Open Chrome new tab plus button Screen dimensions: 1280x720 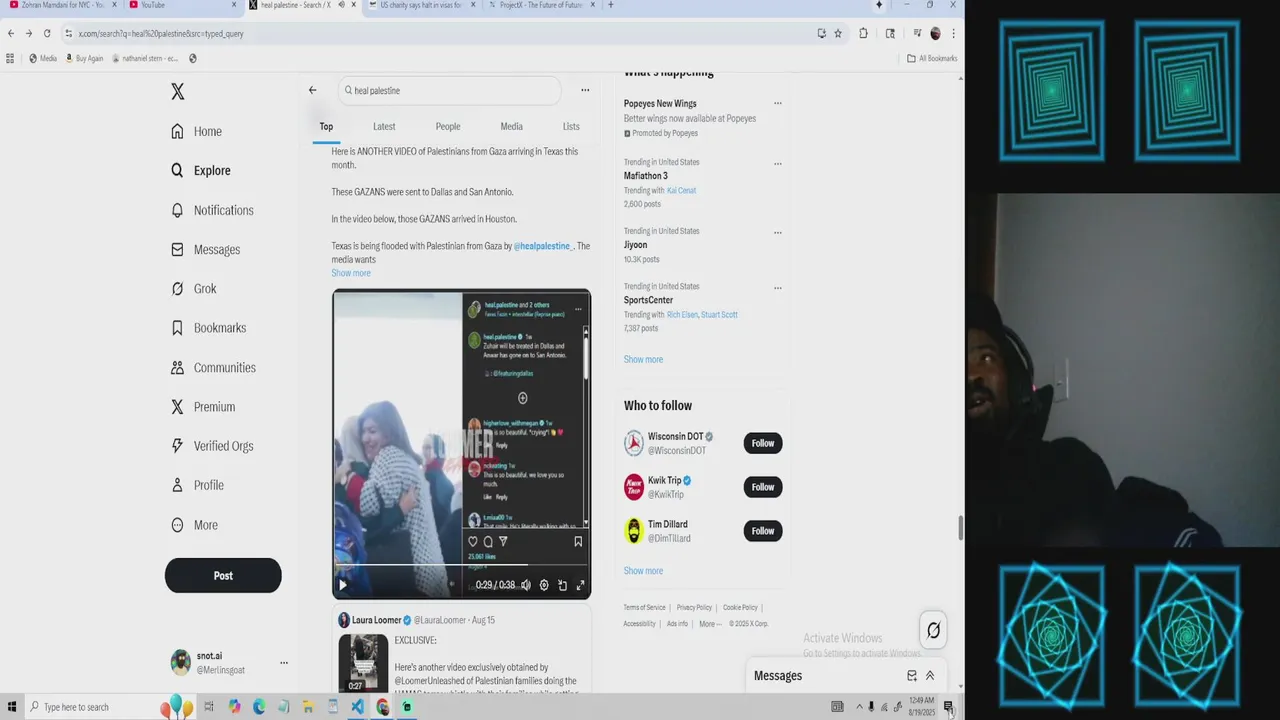[x=611, y=5]
